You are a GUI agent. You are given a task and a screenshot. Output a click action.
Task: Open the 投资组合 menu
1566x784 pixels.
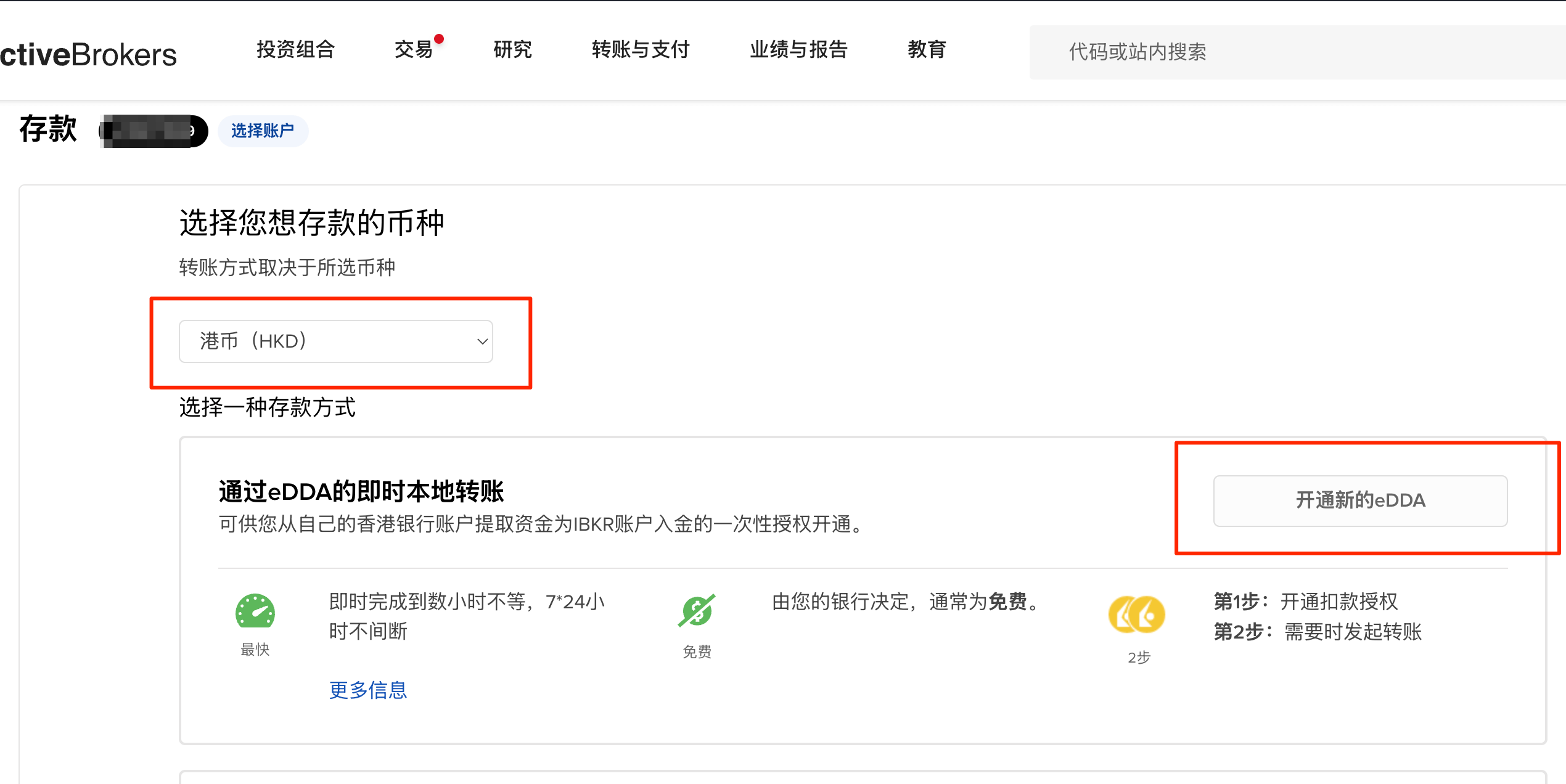(295, 49)
